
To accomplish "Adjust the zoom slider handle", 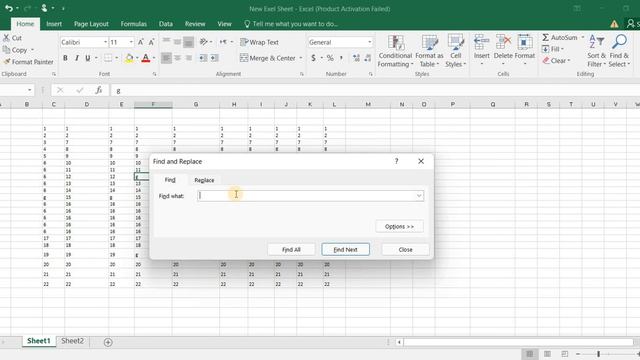I will [x=598, y=354].
